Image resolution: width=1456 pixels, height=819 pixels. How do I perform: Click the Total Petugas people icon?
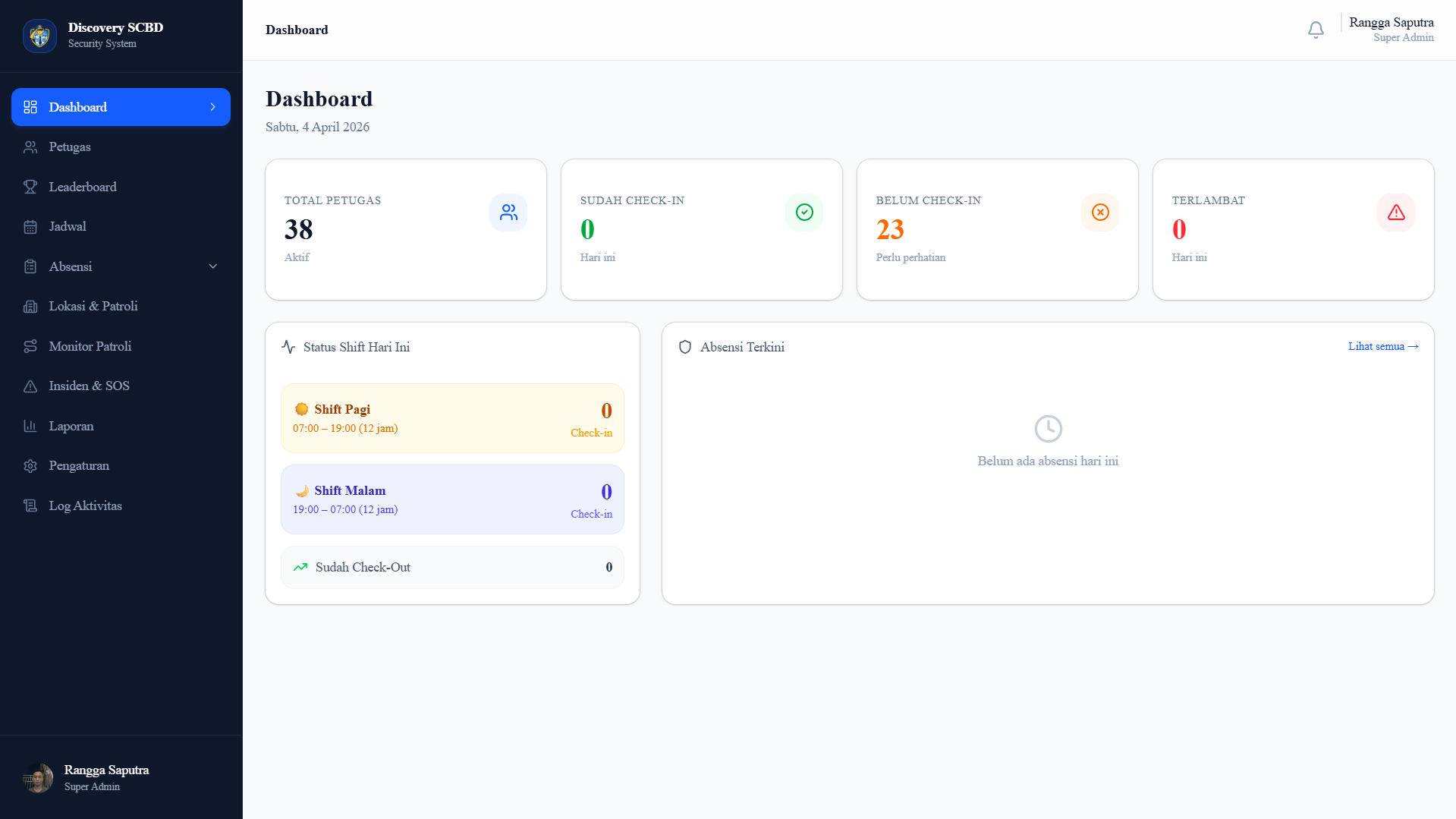[508, 213]
